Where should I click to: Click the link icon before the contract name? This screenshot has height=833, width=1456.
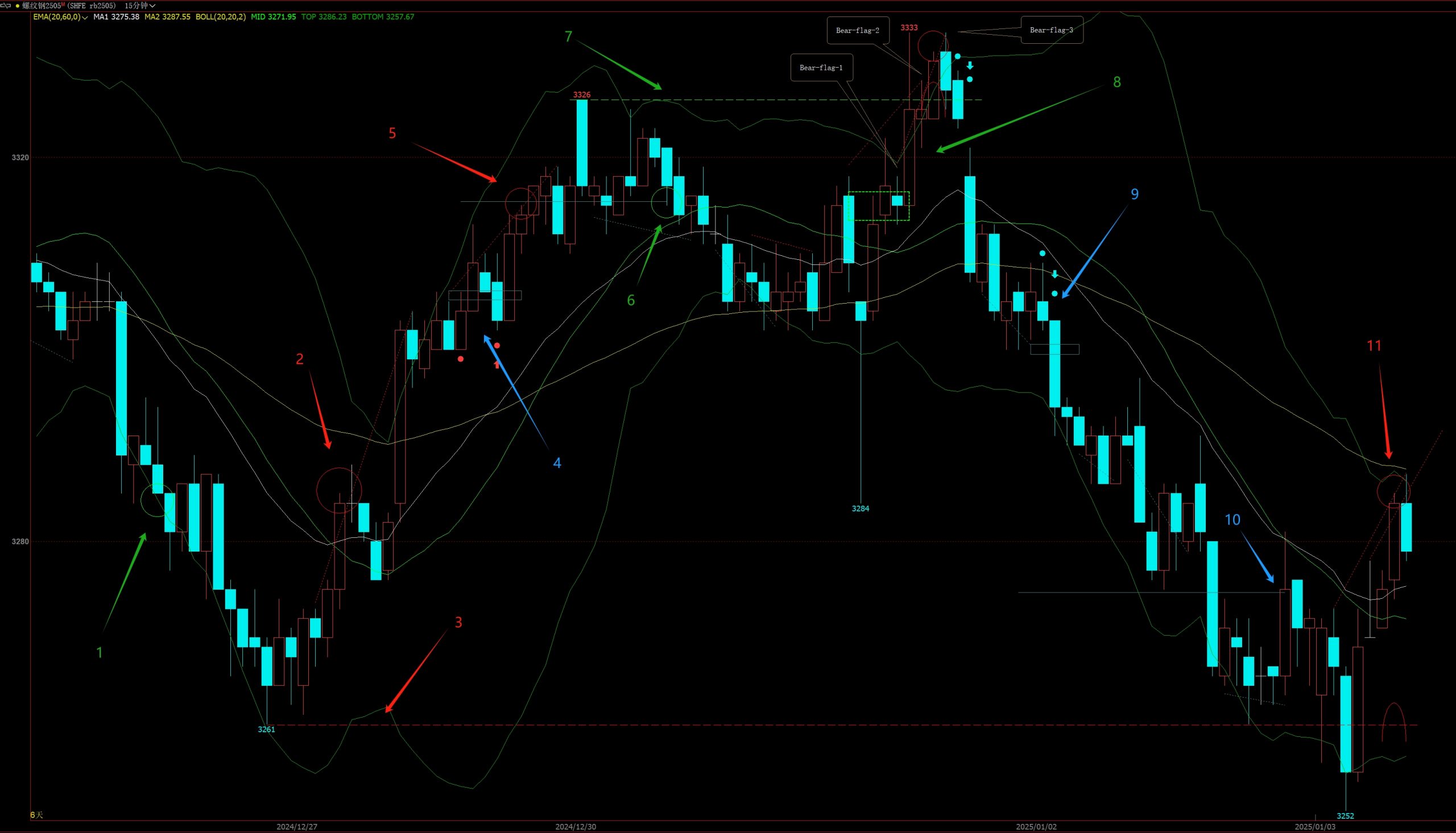[7, 6]
